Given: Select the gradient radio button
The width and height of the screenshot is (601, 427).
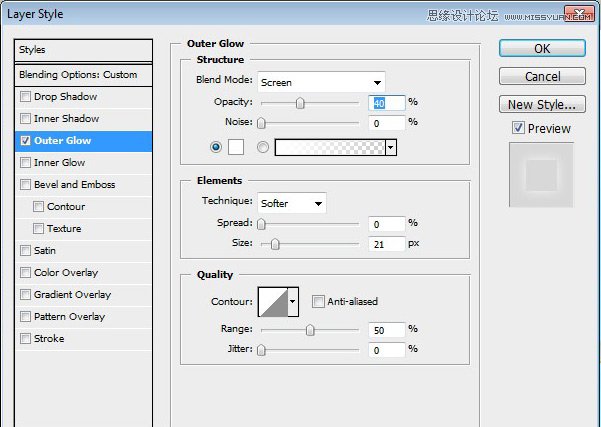Looking at the screenshot, I should (x=263, y=146).
